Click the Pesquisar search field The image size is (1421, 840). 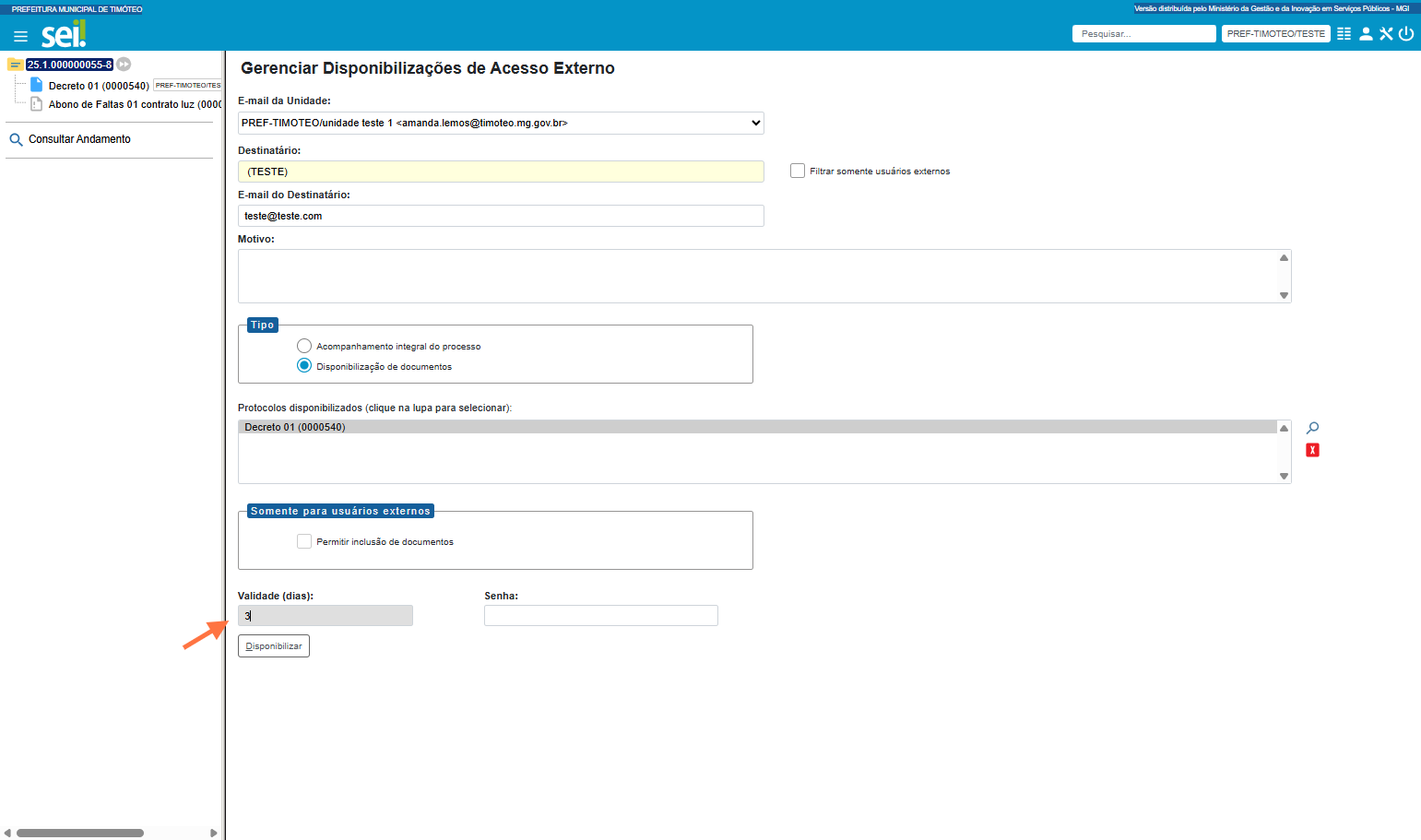coord(1143,33)
